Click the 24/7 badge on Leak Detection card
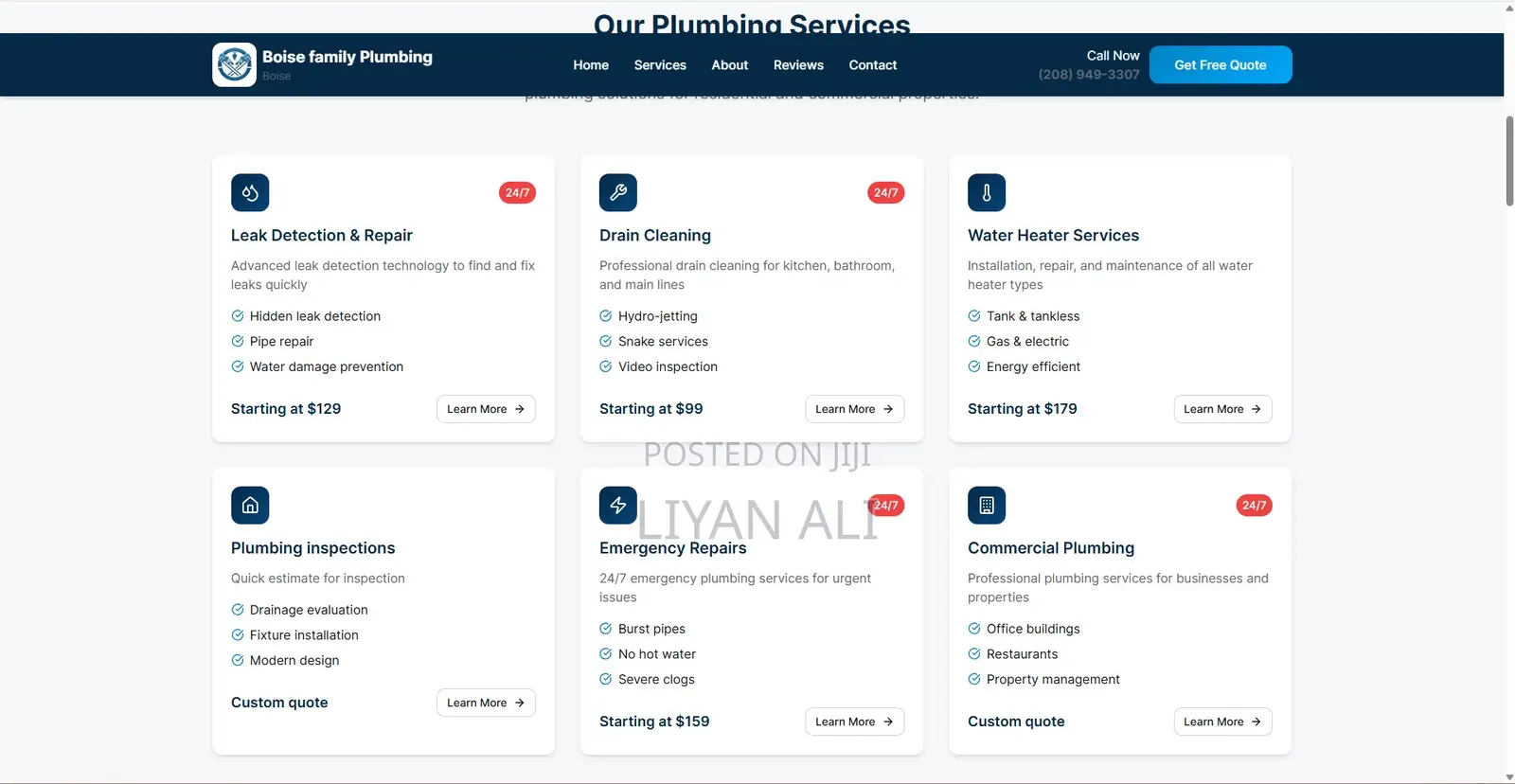 [517, 192]
